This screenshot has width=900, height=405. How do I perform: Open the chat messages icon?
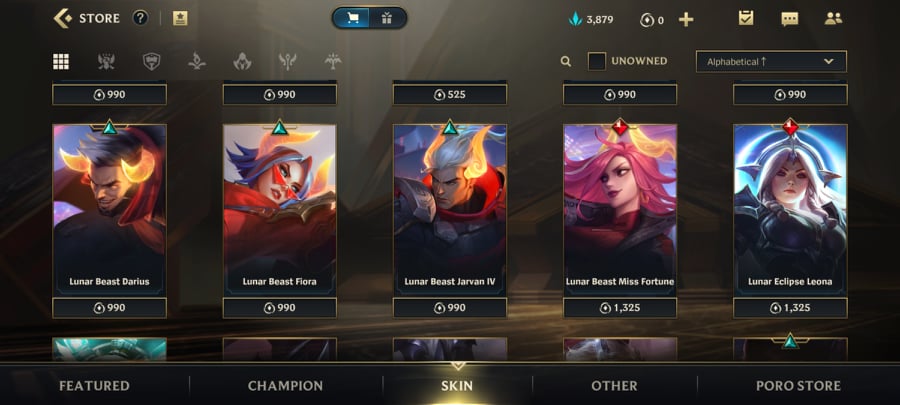(789, 19)
